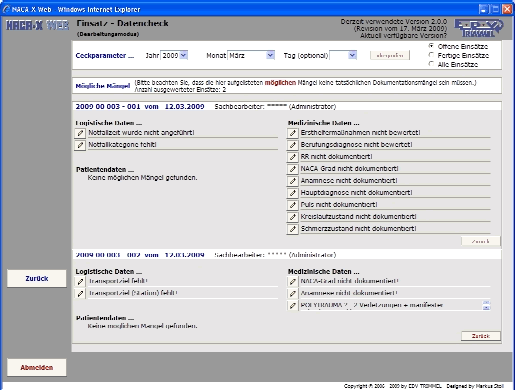Open editor for Kreislaufzustand nicht dokumentiert

[x=292, y=217]
